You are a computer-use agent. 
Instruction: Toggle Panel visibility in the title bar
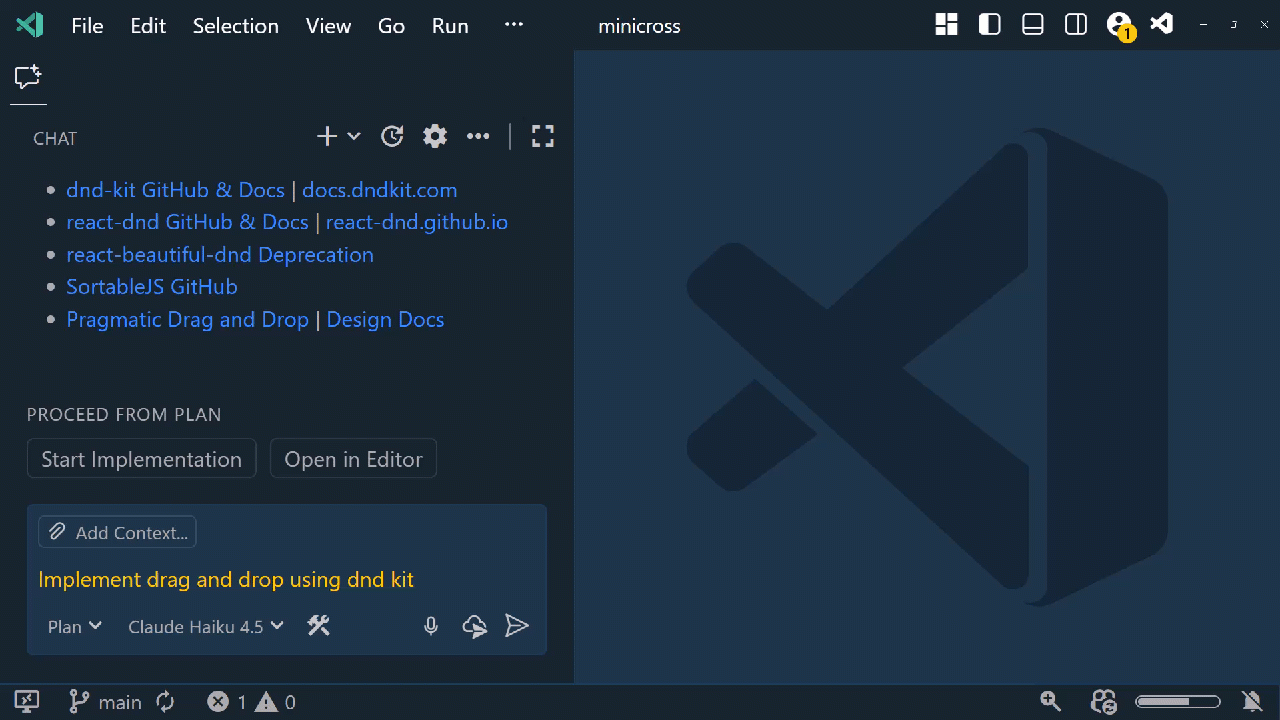[x=1032, y=24]
